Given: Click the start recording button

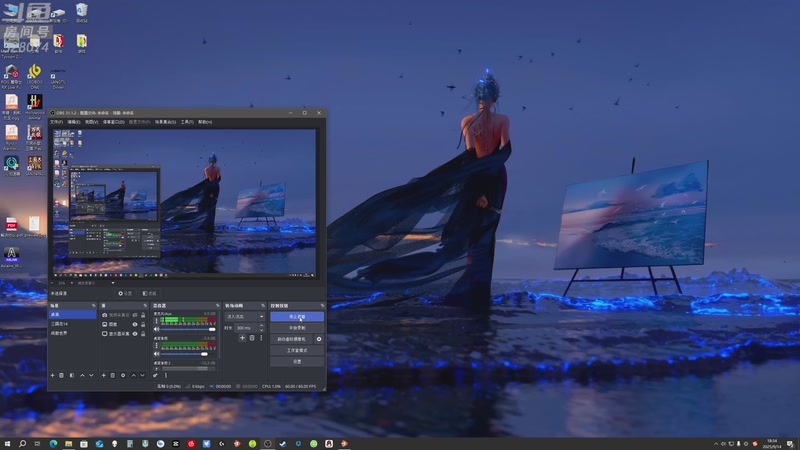Looking at the screenshot, I should [x=297, y=328].
